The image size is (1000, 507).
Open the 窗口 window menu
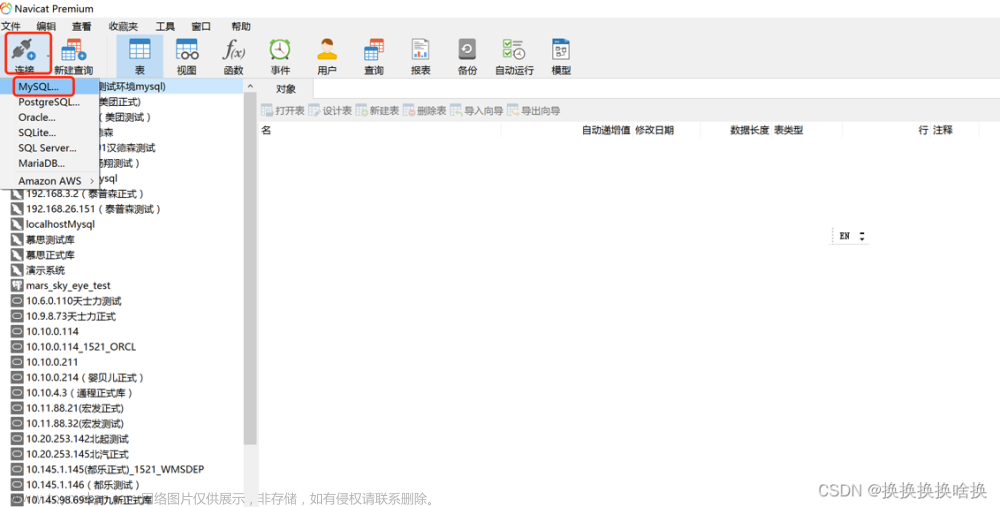(201, 26)
